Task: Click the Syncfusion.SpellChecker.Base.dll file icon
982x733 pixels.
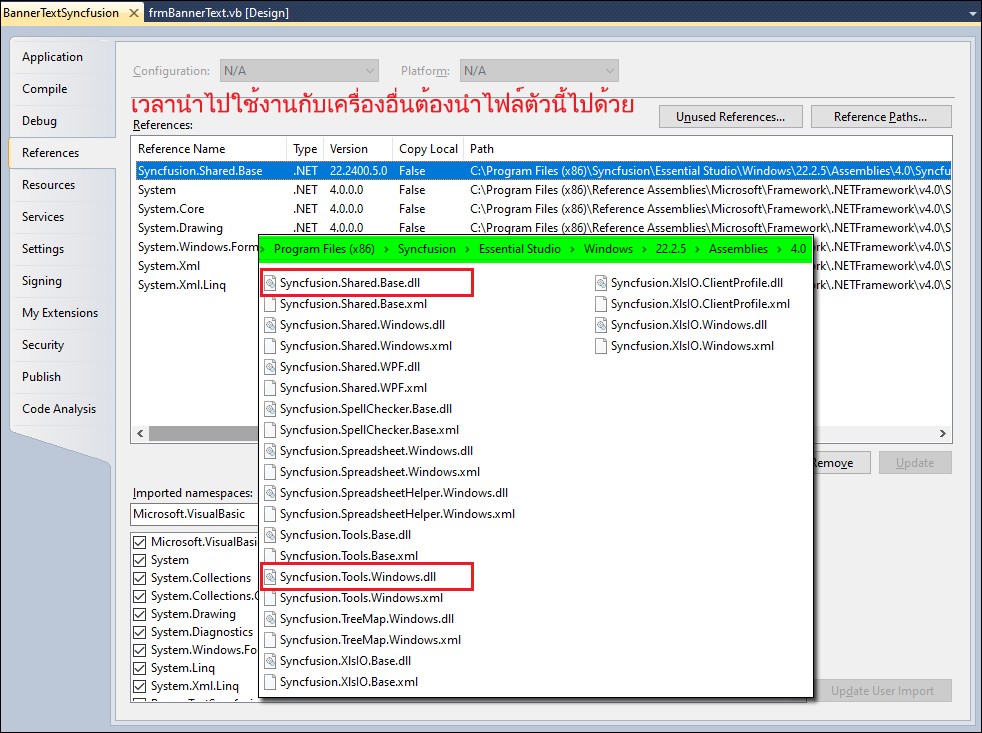Action: tap(270, 409)
